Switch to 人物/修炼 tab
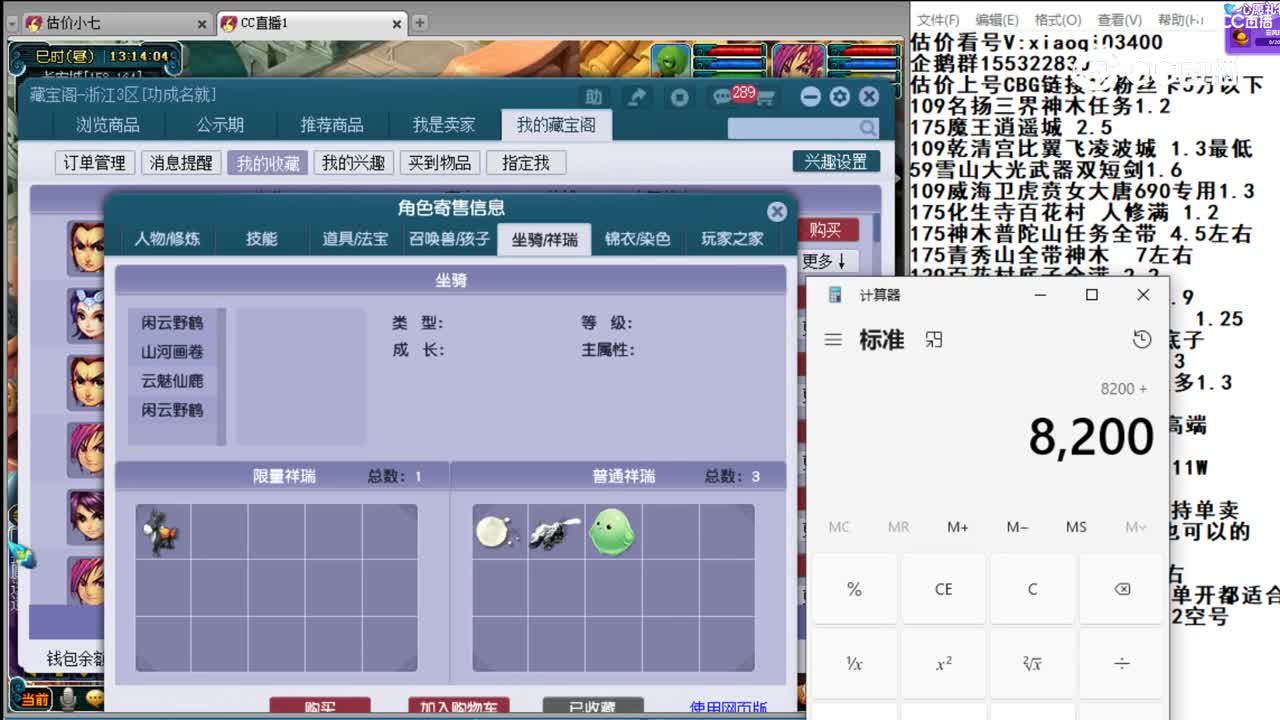The height and width of the screenshot is (720, 1280). [x=167, y=239]
